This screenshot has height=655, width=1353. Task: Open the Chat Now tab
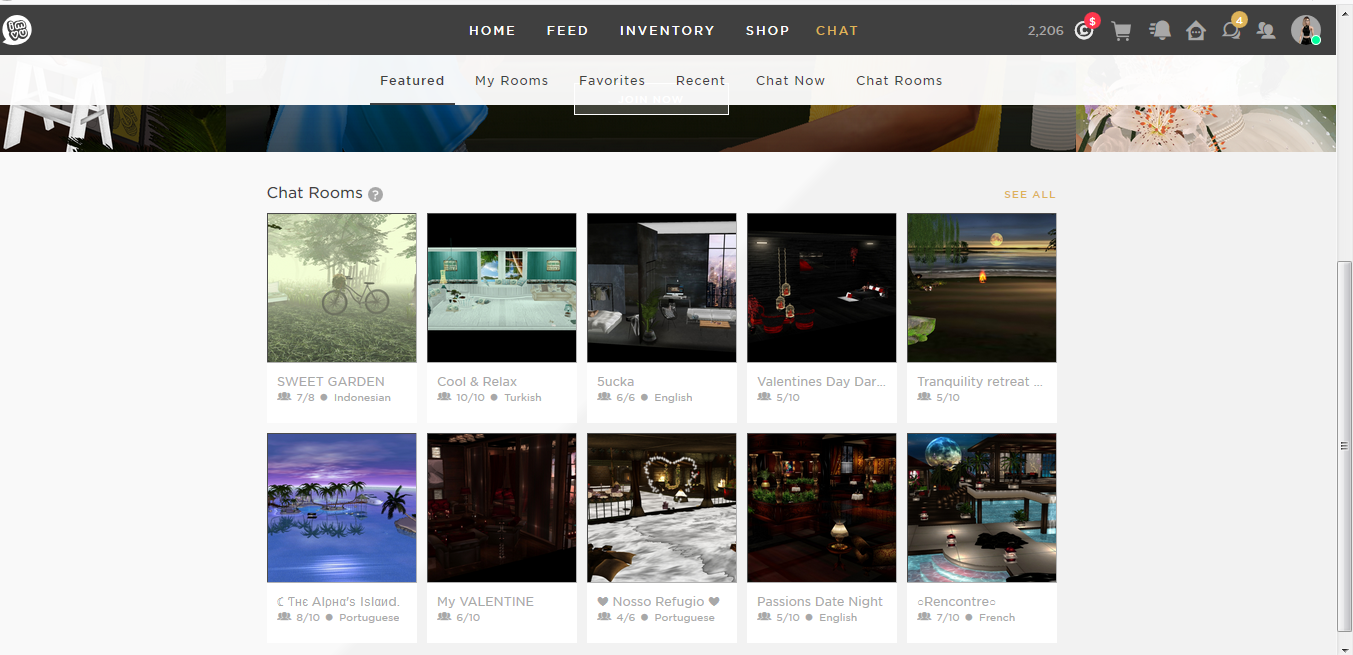point(790,80)
